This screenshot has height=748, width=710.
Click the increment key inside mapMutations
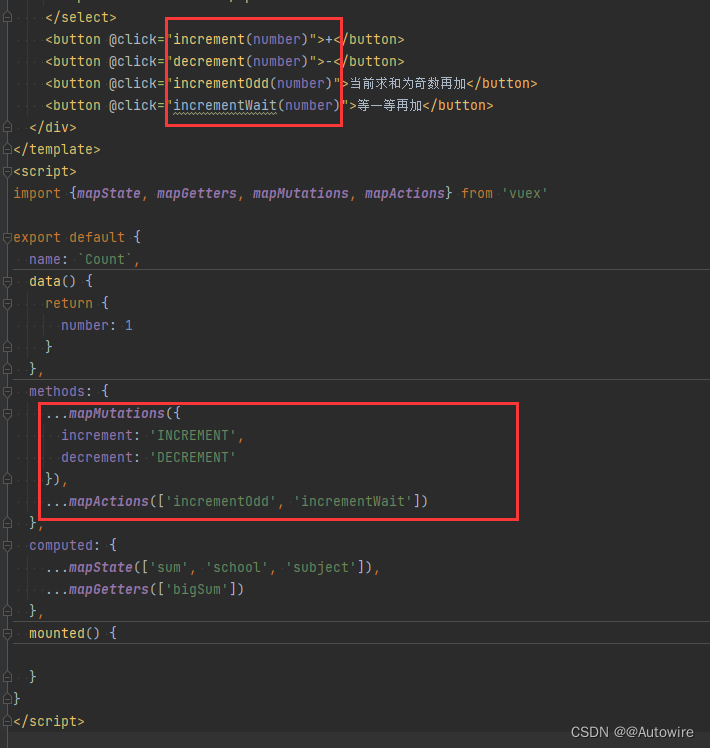[97, 436]
